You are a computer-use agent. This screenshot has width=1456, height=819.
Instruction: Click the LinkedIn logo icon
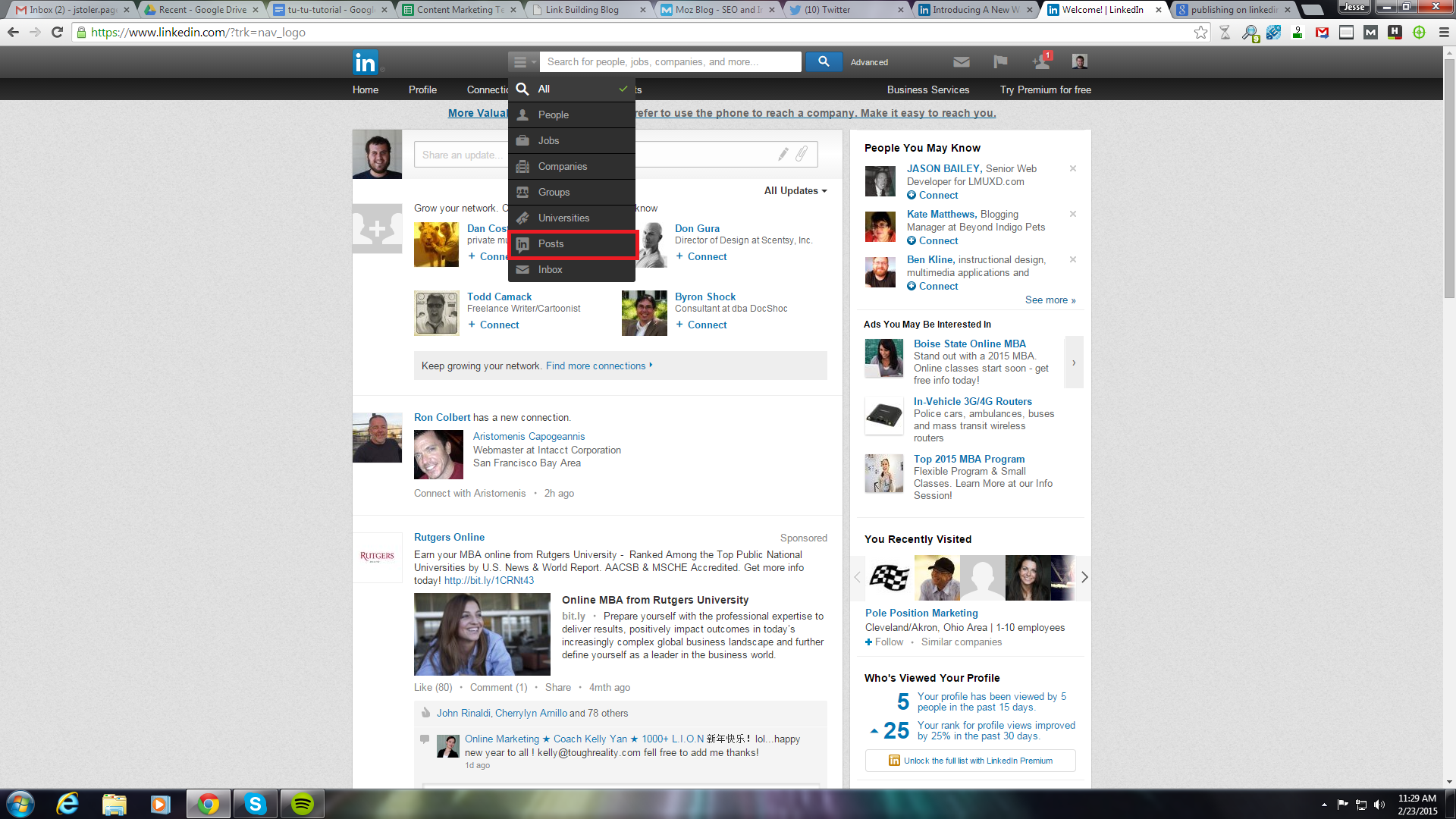(365, 62)
